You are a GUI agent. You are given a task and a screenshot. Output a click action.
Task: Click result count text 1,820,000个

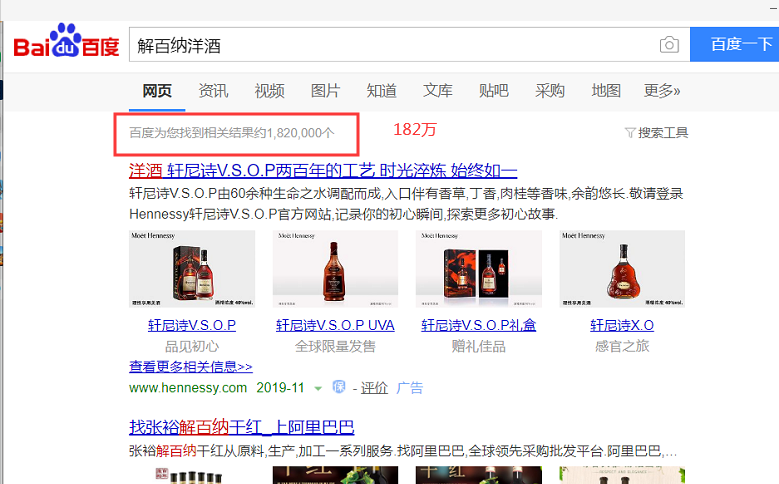(301, 133)
